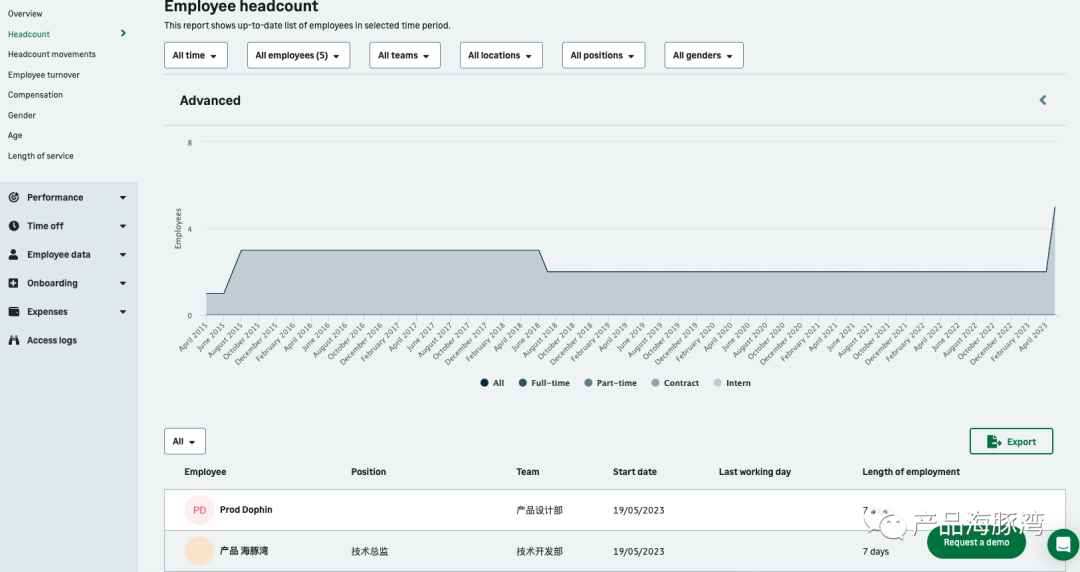Sort table by Team column

[x=528, y=472]
